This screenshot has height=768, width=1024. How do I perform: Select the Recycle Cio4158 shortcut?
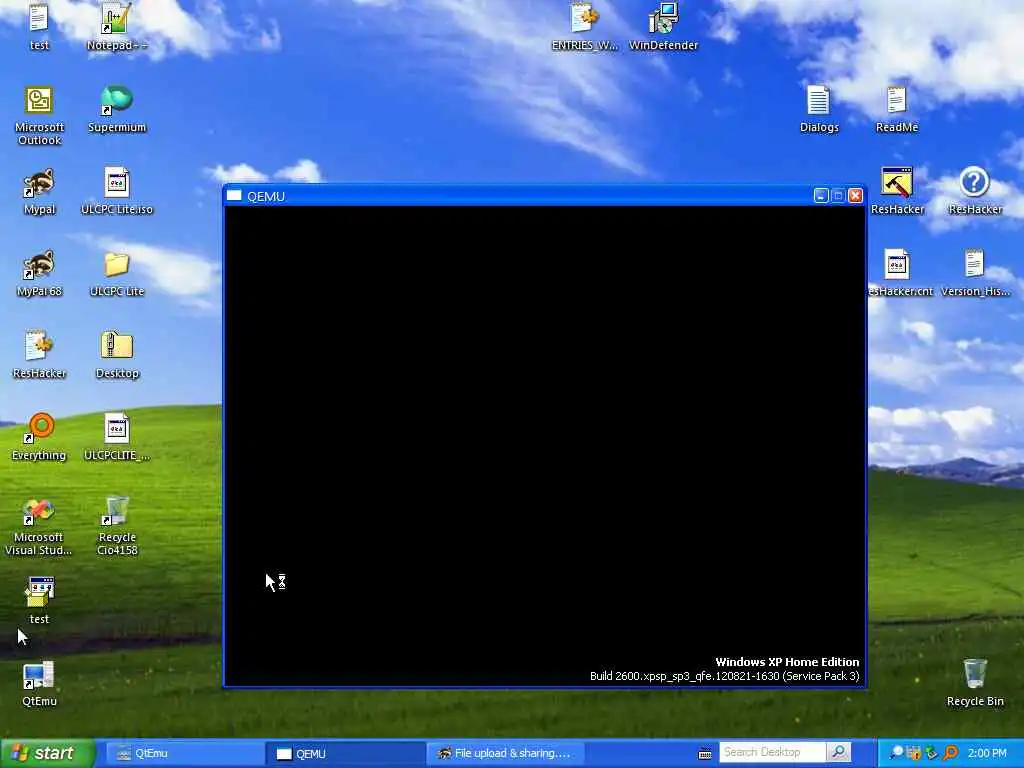(x=117, y=526)
